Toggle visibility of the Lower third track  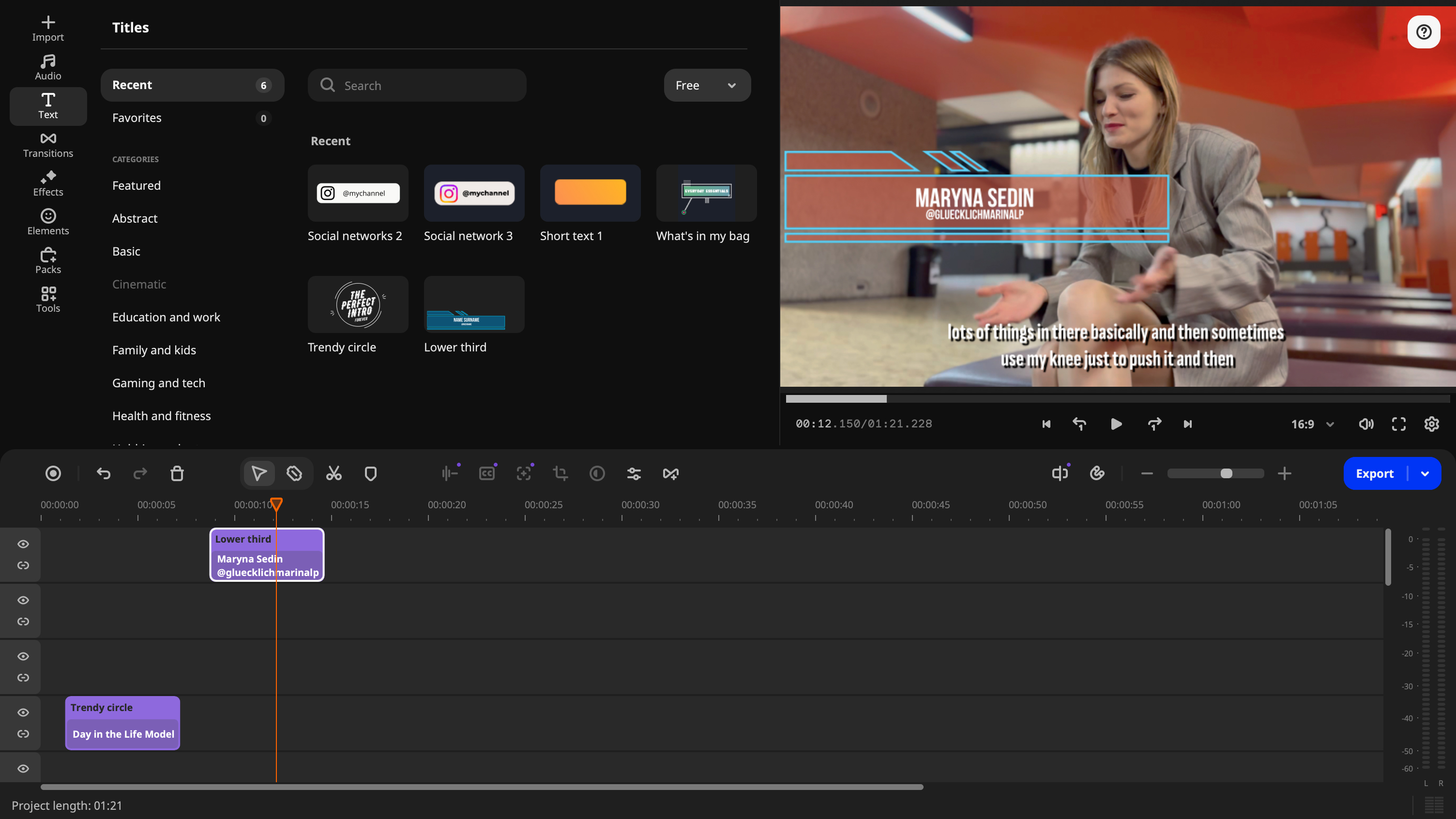click(23, 544)
